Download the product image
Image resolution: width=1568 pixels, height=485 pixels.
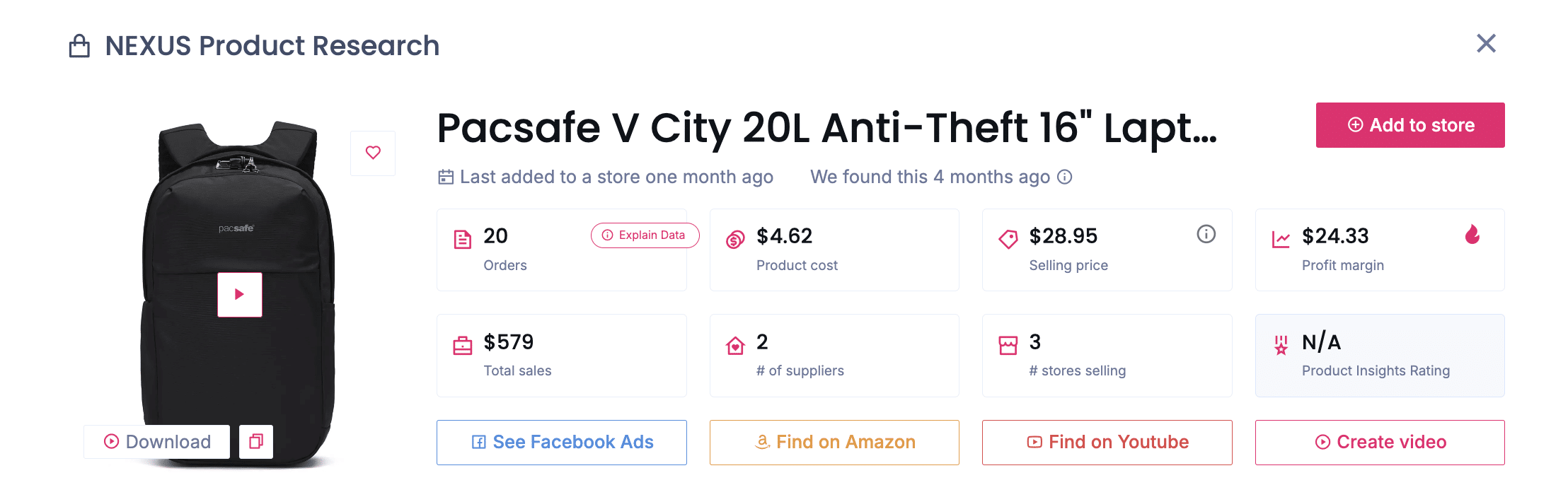pyautogui.click(x=157, y=442)
